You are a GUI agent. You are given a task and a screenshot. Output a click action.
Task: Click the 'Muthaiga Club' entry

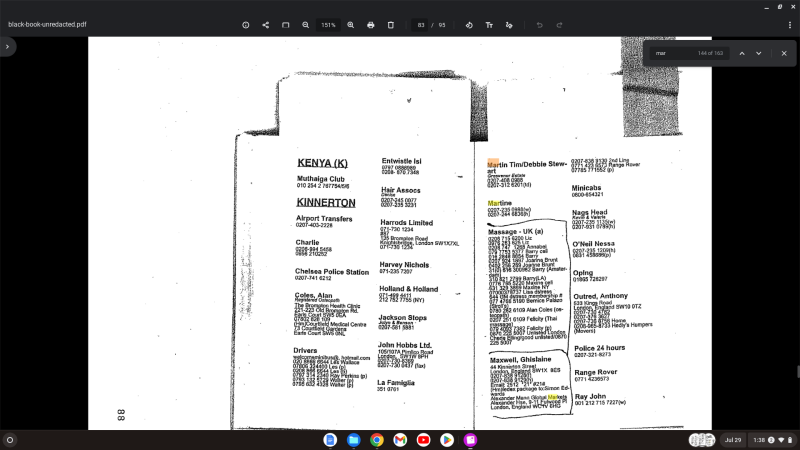320,179
